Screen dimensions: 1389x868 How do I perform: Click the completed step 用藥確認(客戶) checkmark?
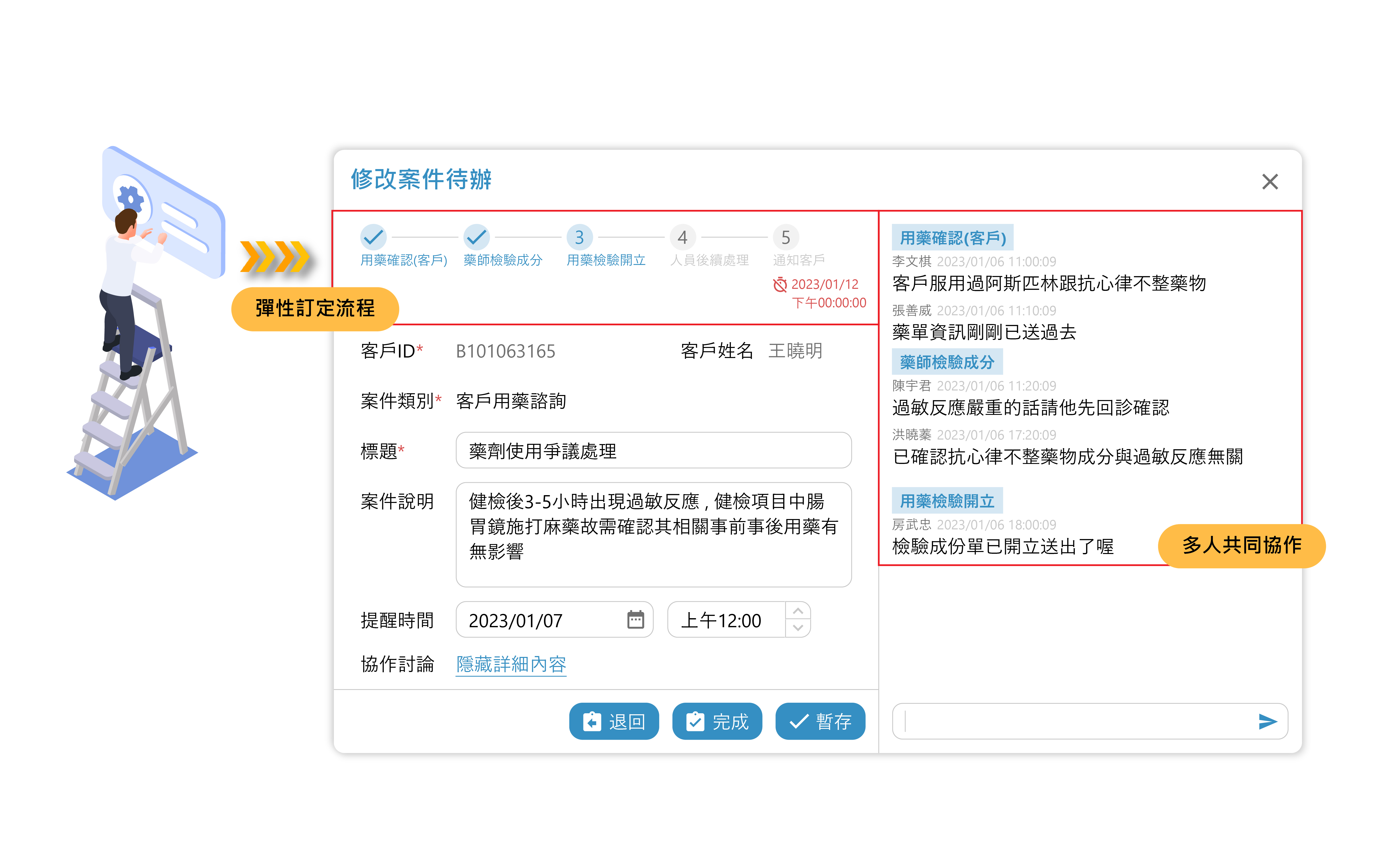pos(373,236)
